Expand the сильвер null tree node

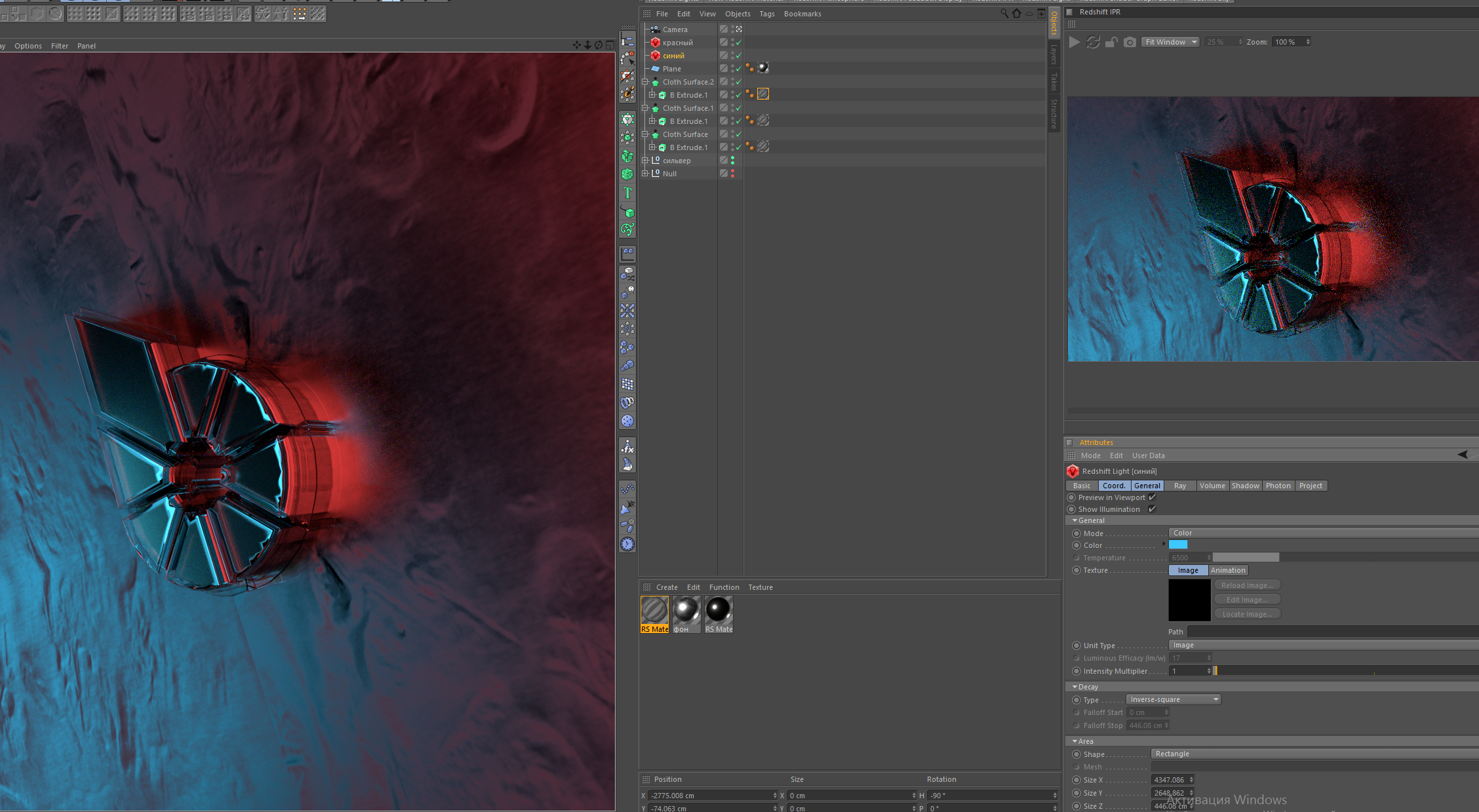coord(645,161)
